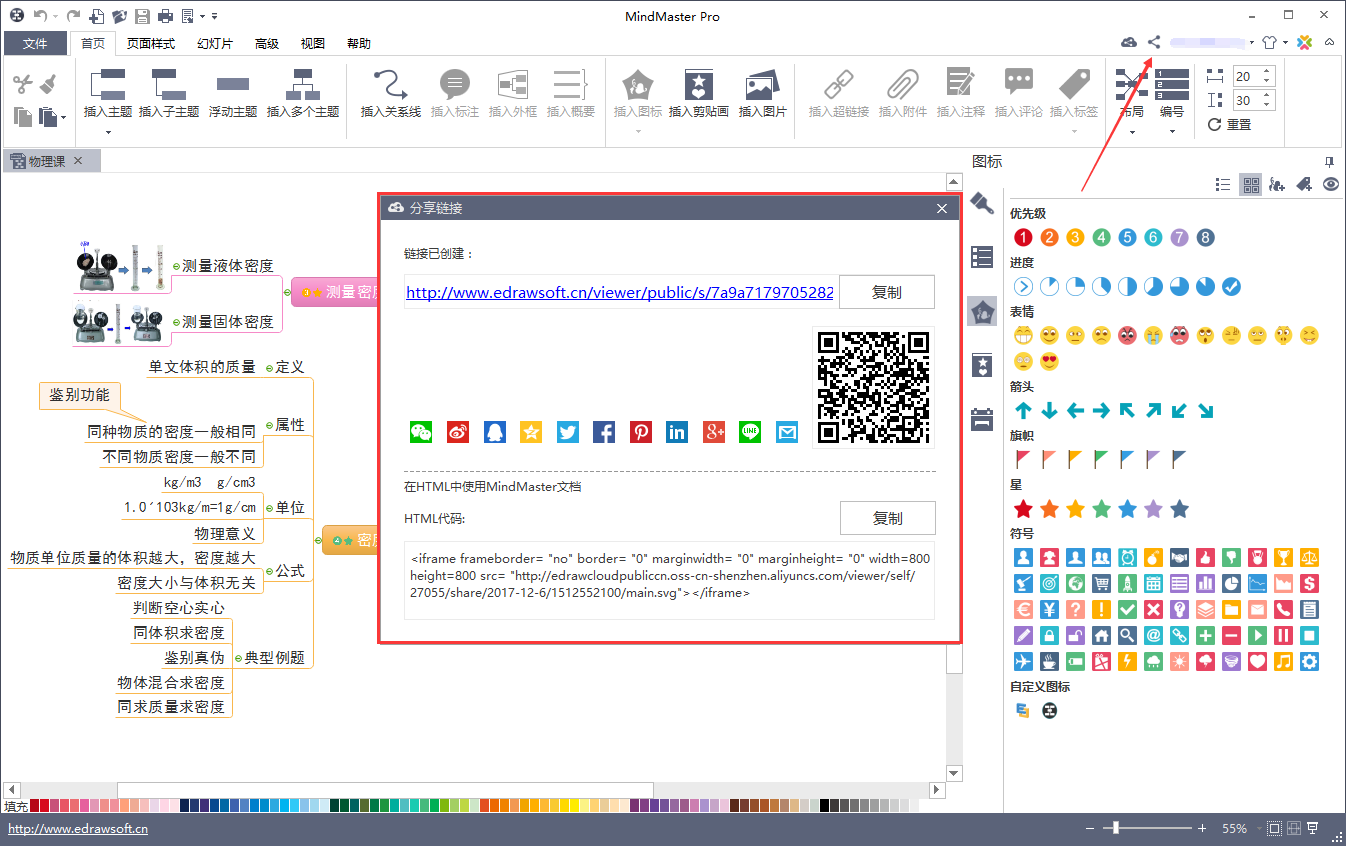Share via LinkedIn icon in dialog

click(677, 432)
